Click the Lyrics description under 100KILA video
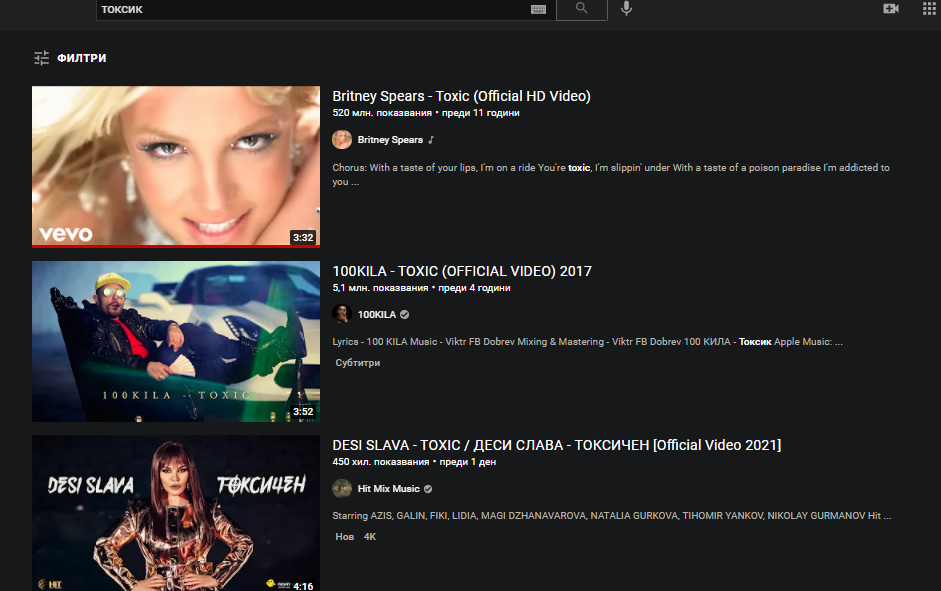Image resolution: width=941 pixels, height=591 pixels. tap(588, 341)
